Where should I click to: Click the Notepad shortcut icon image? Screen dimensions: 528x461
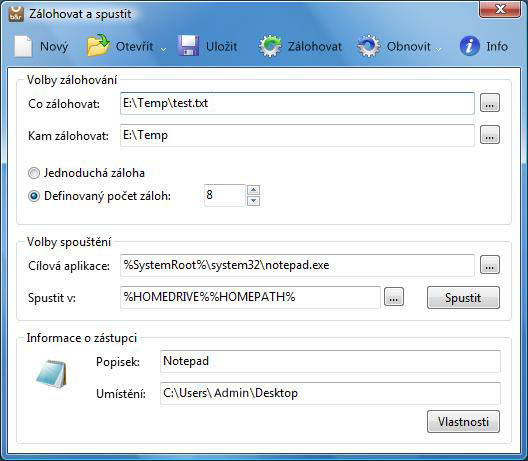point(51,374)
